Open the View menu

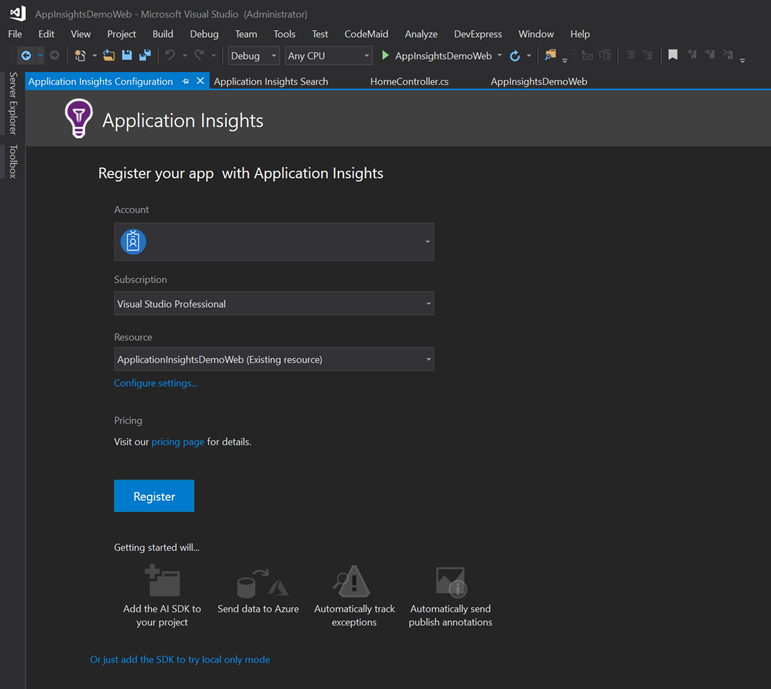coord(81,34)
